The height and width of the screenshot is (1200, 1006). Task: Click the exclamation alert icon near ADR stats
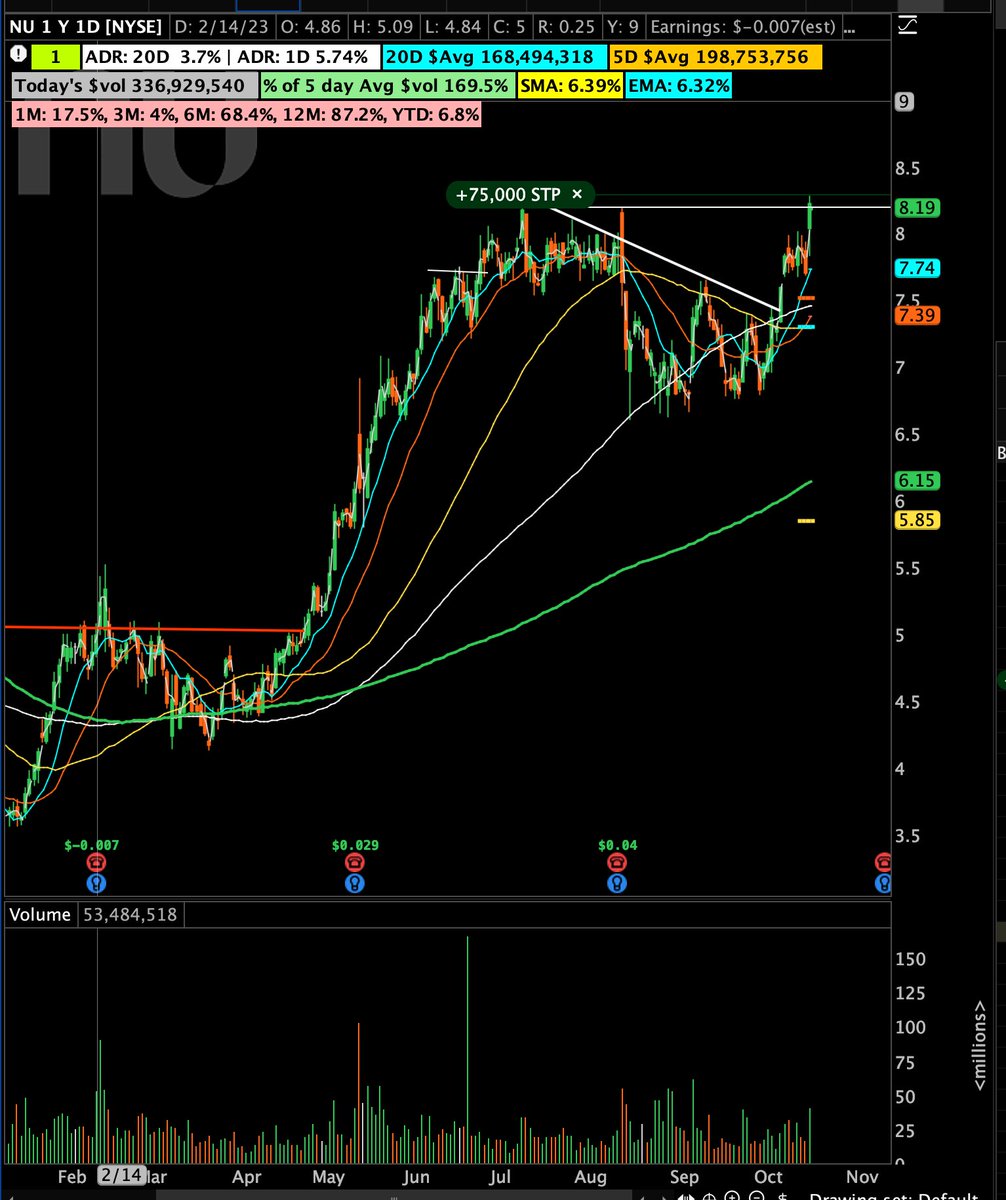pos(18,57)
